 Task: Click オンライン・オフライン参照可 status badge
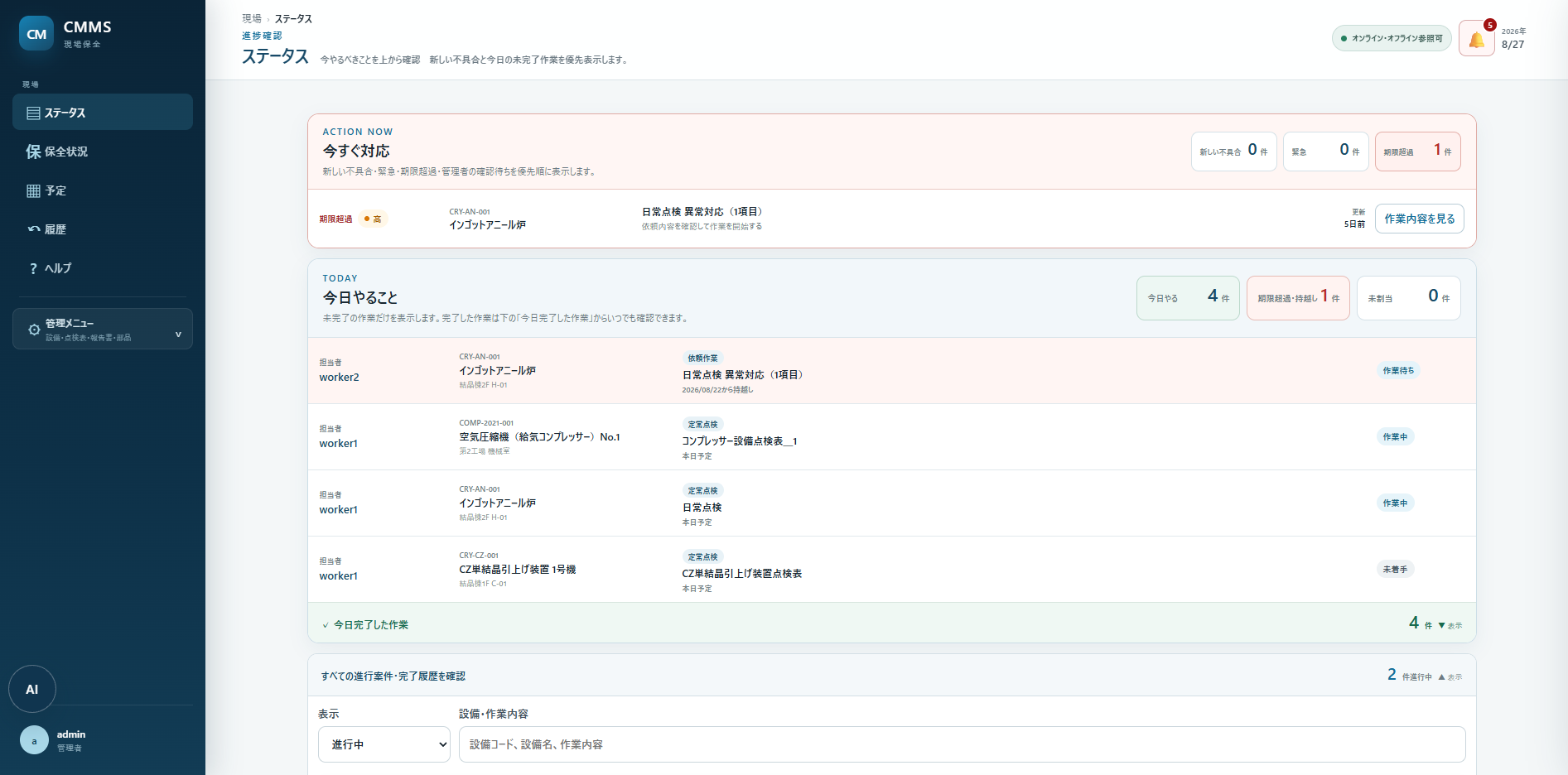pos(1392,38)
